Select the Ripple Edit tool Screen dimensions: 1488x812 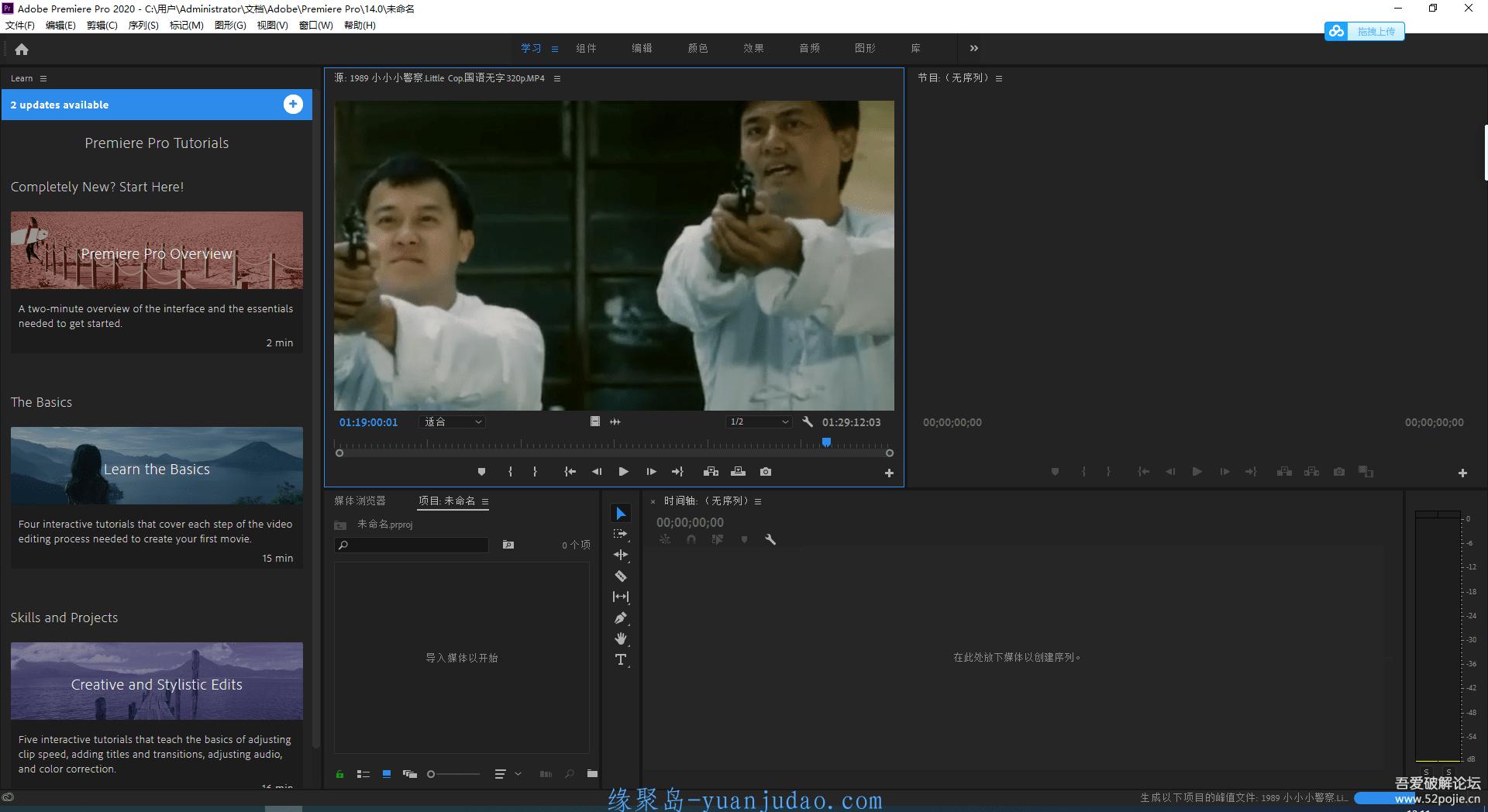click(621, 555)
